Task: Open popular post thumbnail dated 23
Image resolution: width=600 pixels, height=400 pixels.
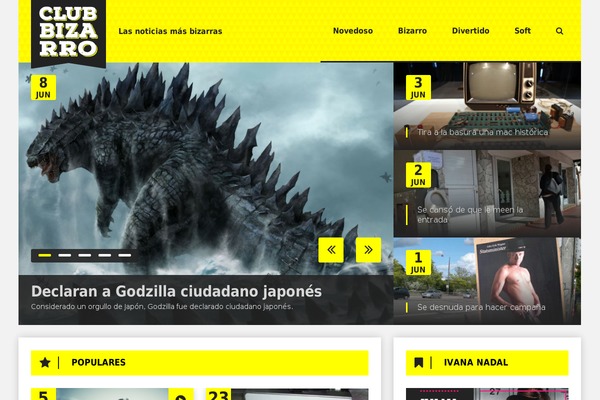Action: coord(287,394)
